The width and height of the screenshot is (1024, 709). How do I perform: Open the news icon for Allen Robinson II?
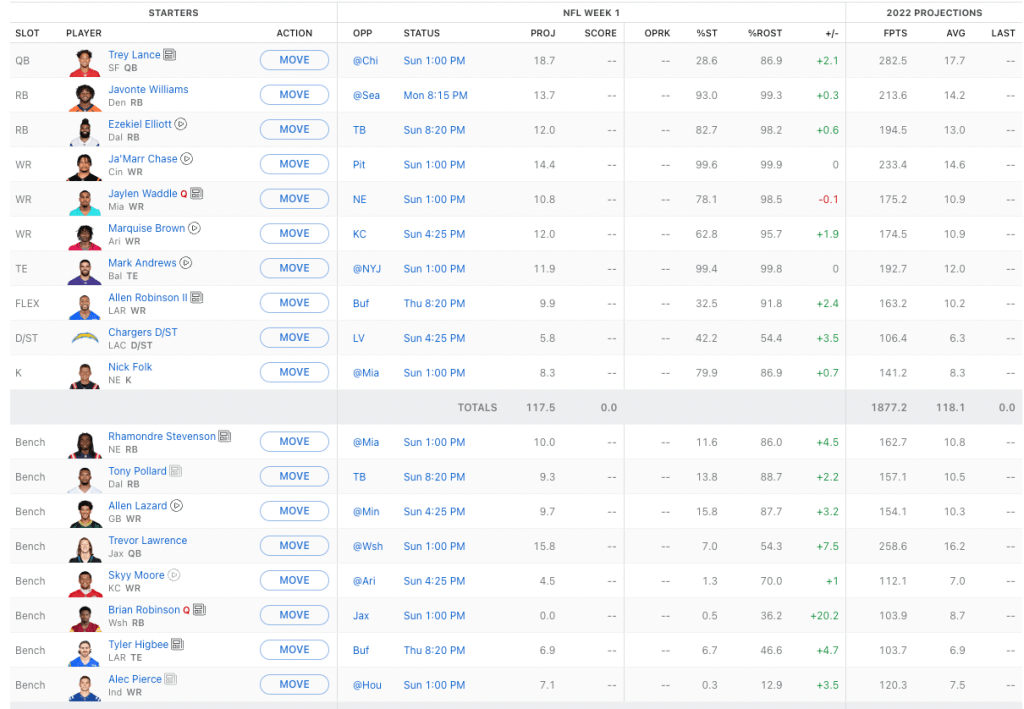click(197, 298)
